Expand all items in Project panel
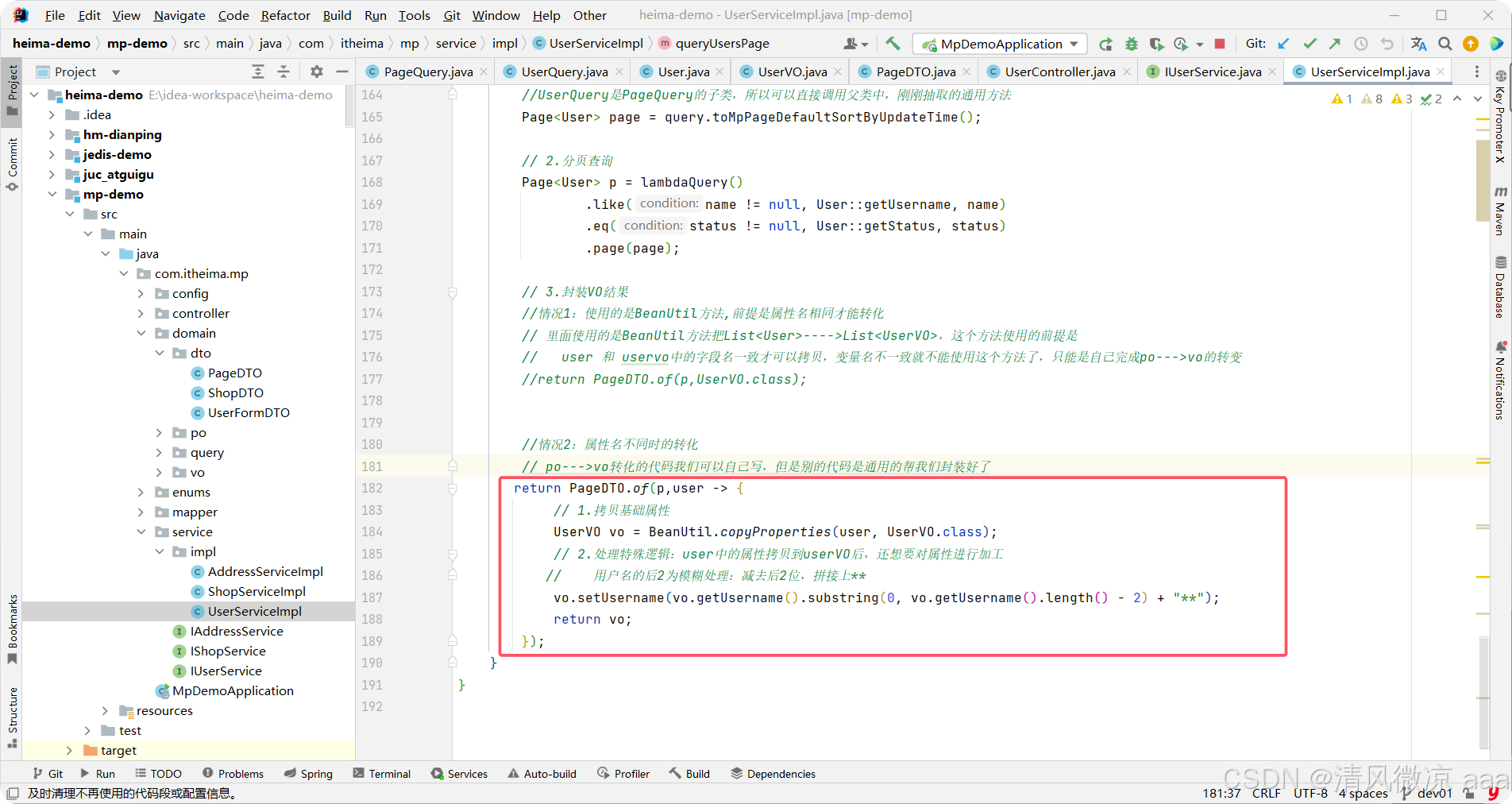 pyautogui.click(x=258, y=72)
